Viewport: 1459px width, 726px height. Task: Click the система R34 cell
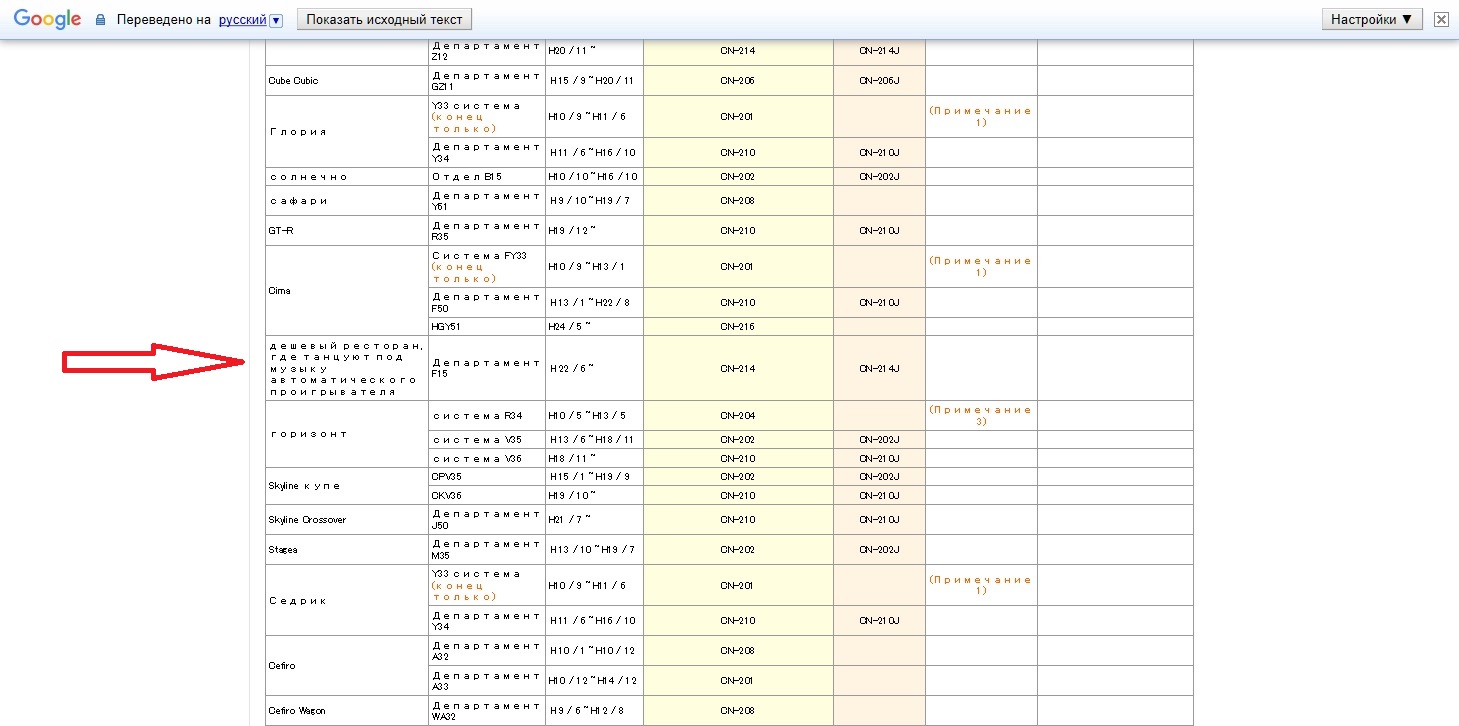click(487, 416)
